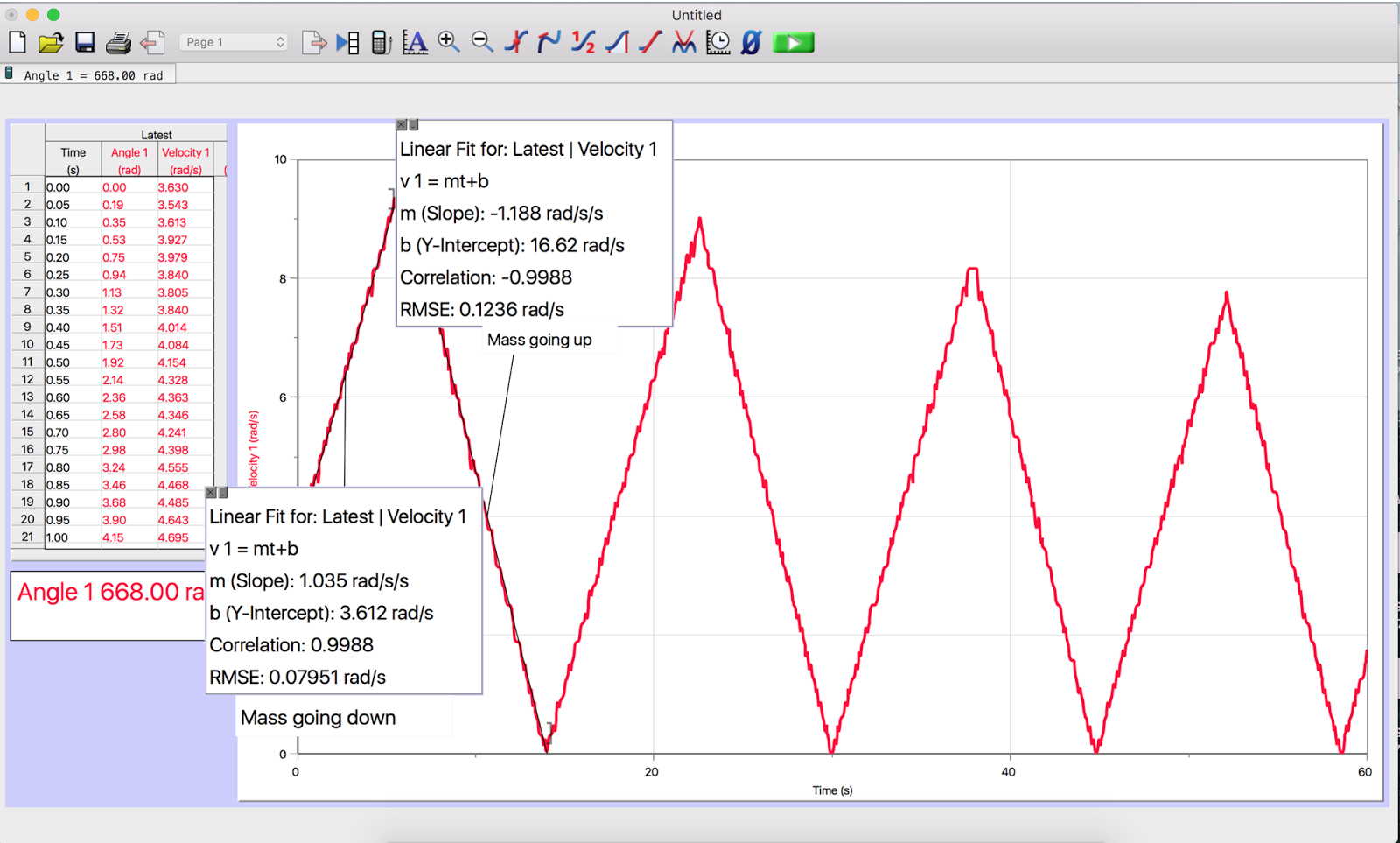Viewport: 1400px width, 843px height.
Task: Click the Time (s) column header
Action: [x=73, y=160]
